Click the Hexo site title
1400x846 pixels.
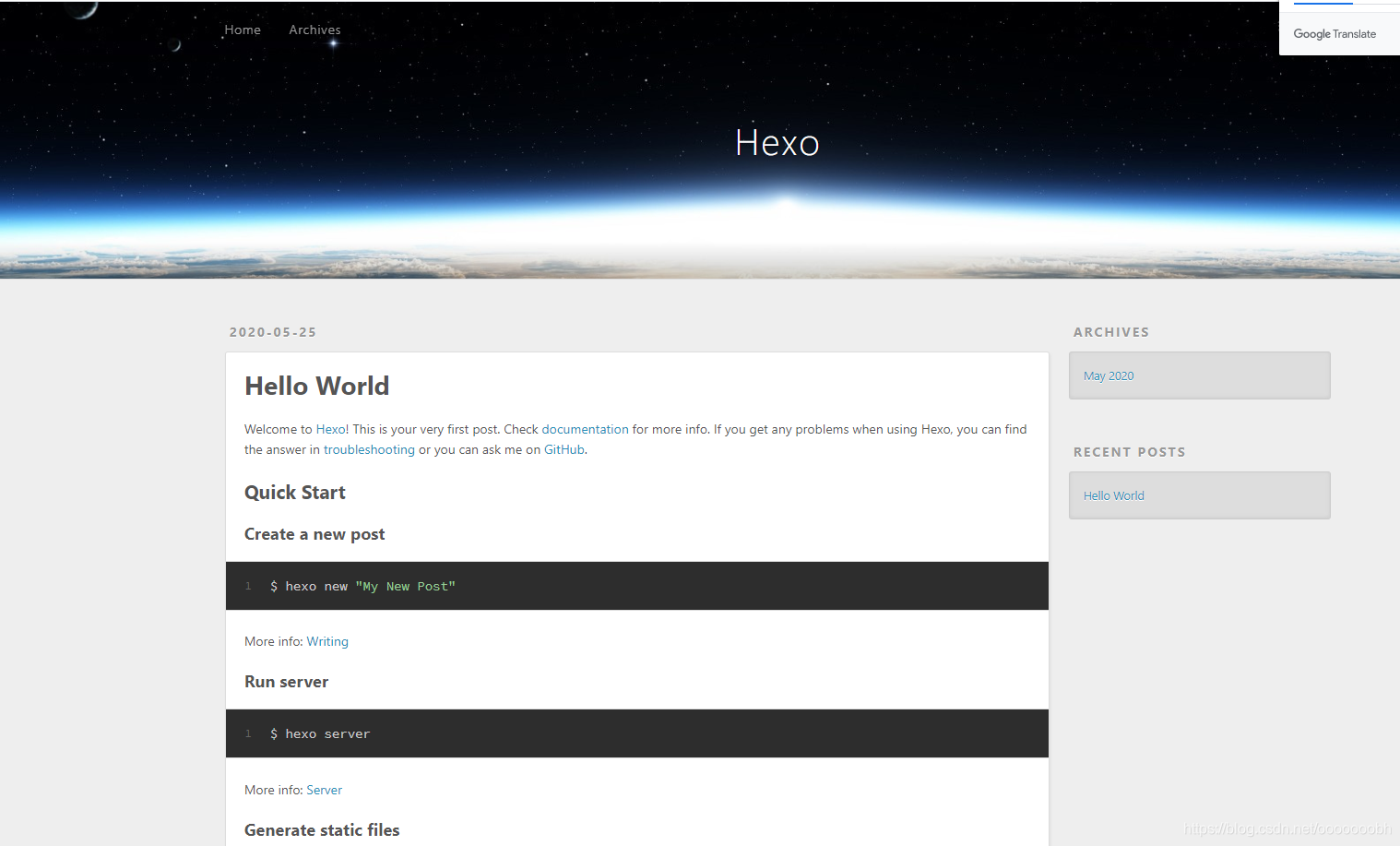click(777, 143)
